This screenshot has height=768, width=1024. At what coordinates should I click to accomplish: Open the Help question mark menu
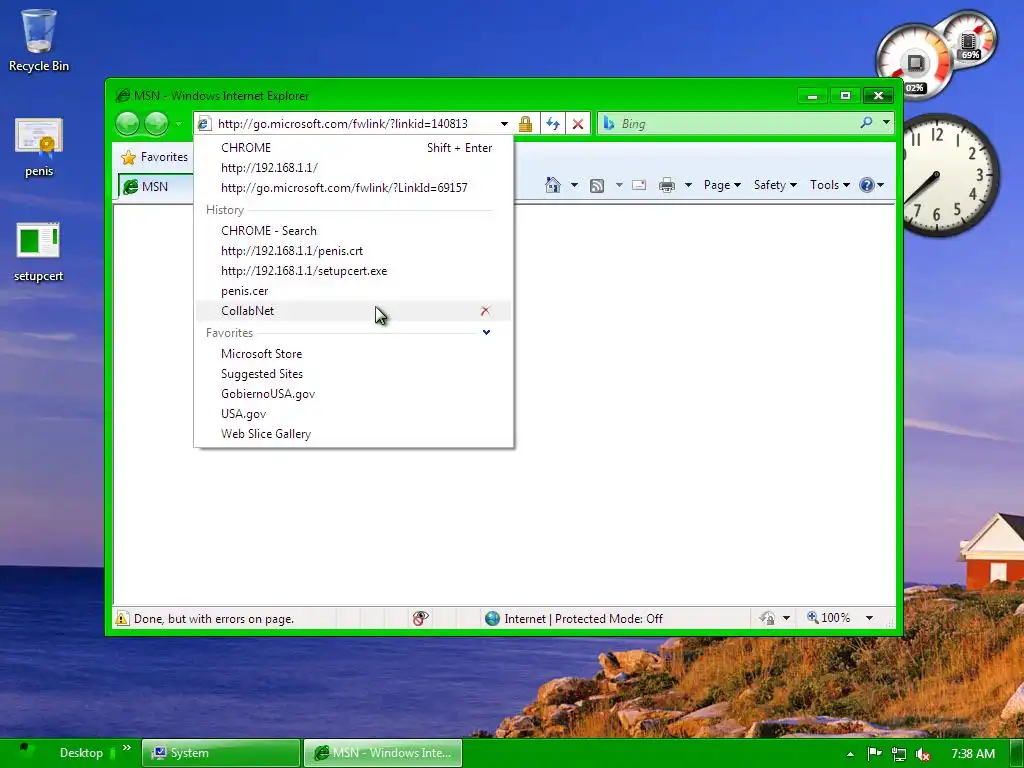point(872,185)
